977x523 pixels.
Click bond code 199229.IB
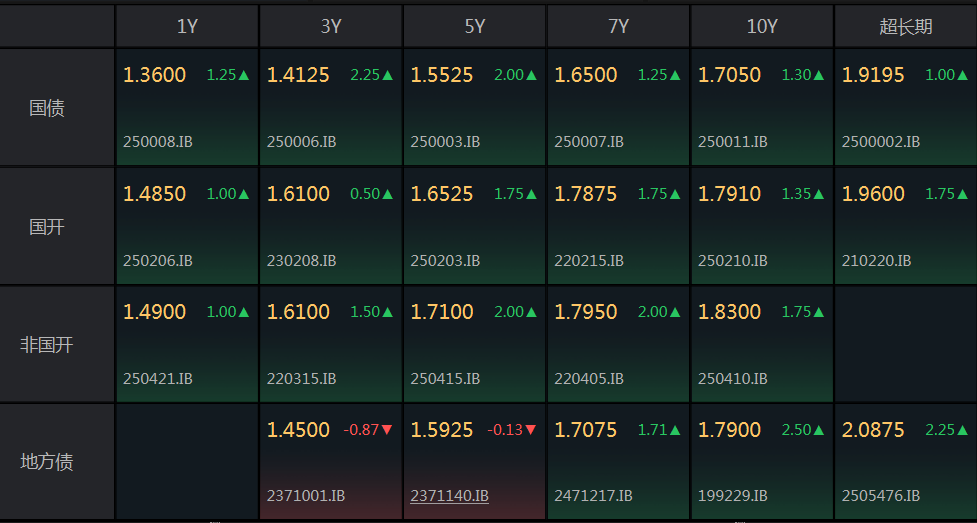[733, 496]
